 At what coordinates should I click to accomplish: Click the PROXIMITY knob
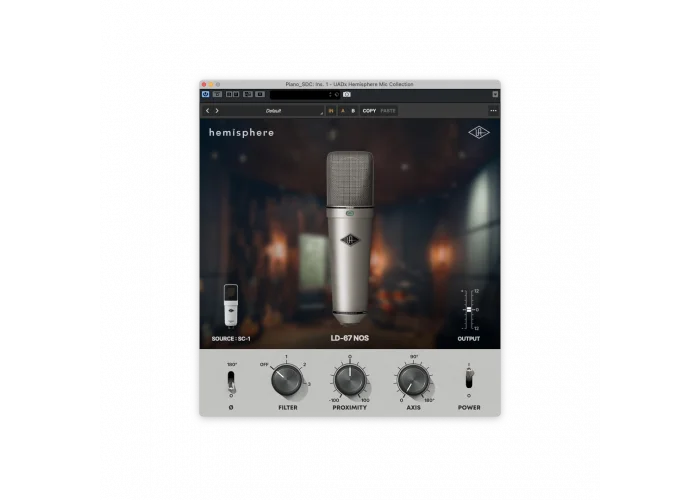tap(350, 380)
